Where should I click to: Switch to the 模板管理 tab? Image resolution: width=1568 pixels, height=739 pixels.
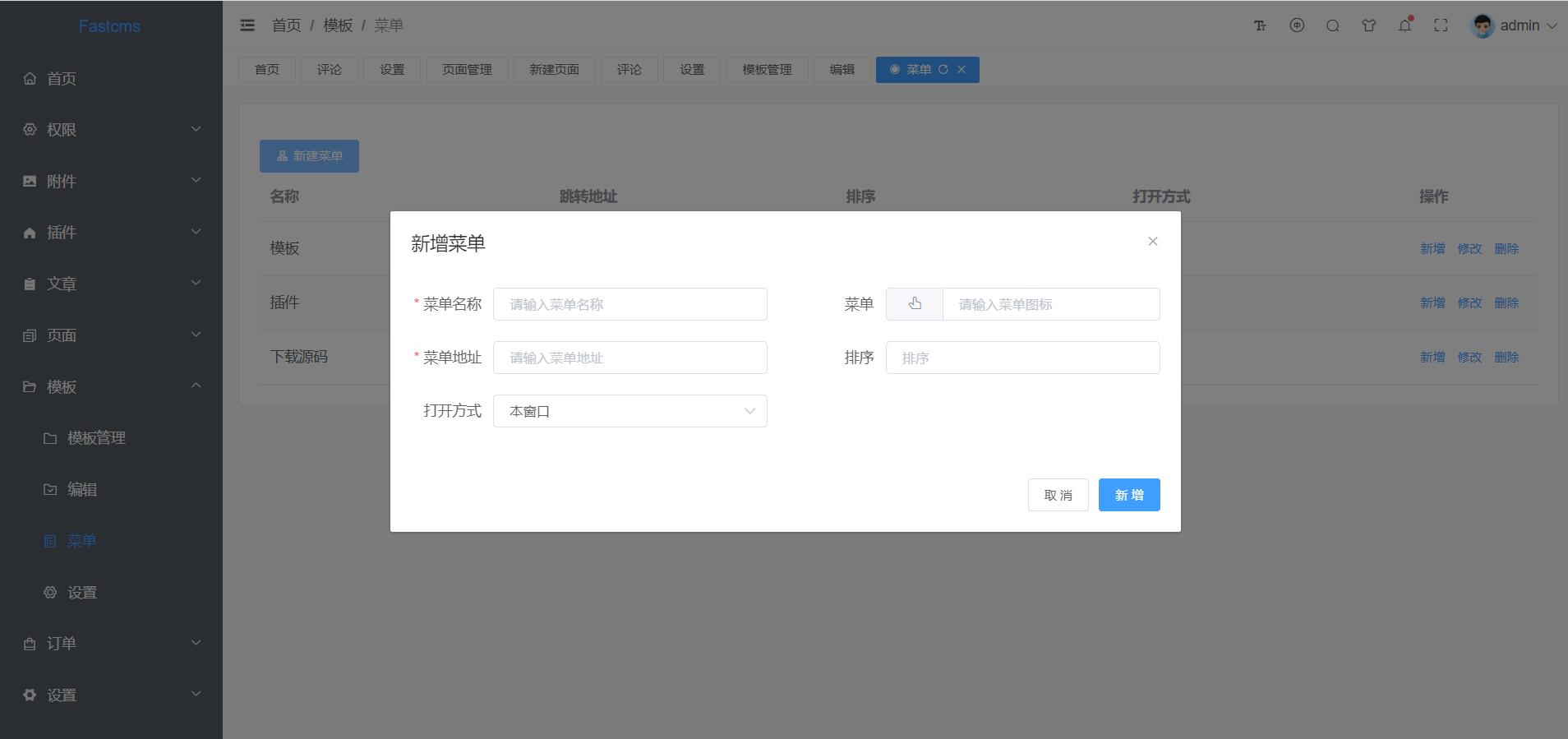pos(768,70)
